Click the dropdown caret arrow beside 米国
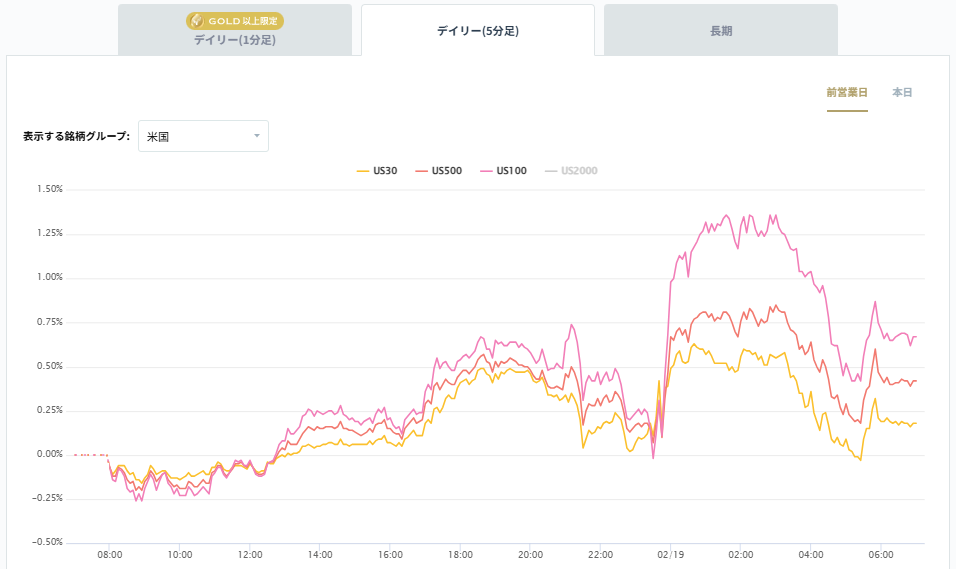Viewport: 956px width, 569px height. (x=257, y=136)
